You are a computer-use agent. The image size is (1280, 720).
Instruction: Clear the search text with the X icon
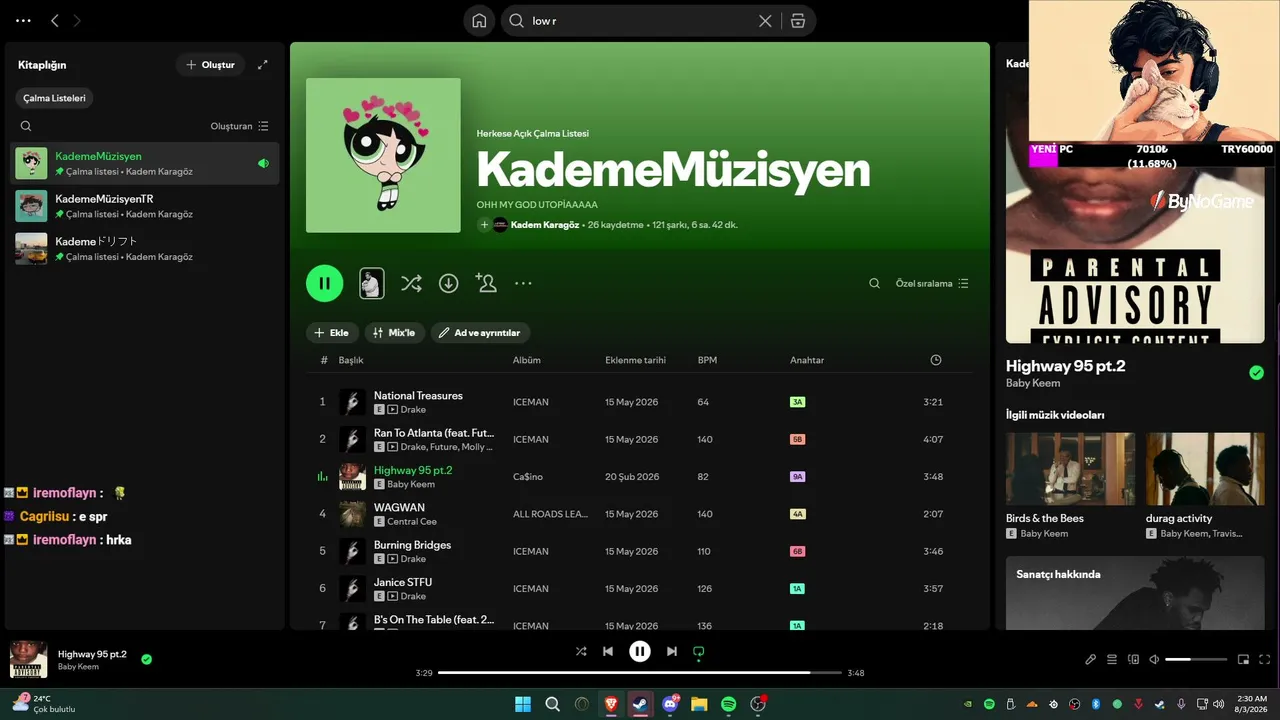click(765, 21)
